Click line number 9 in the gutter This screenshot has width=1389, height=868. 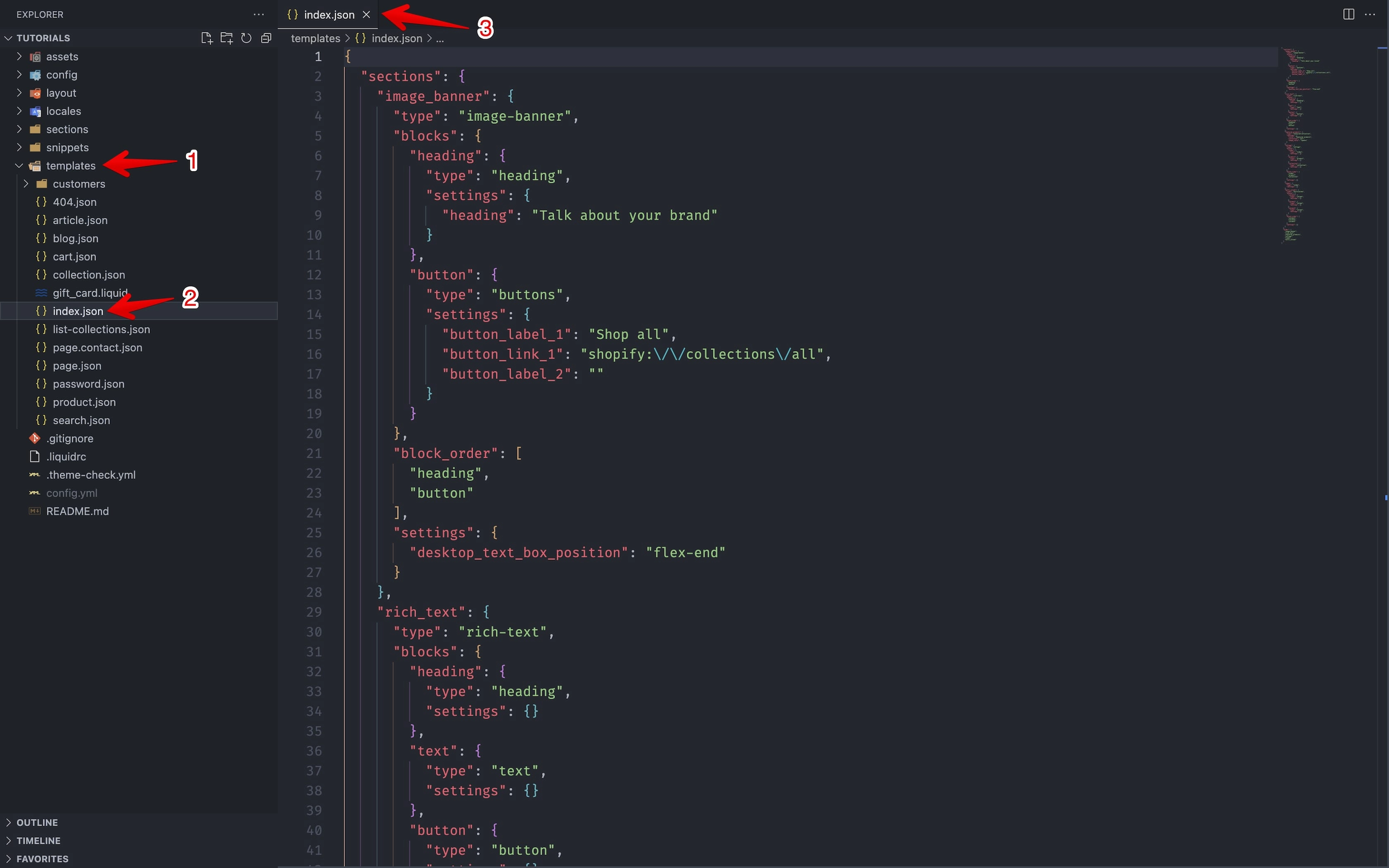click(x=318, y=215)
